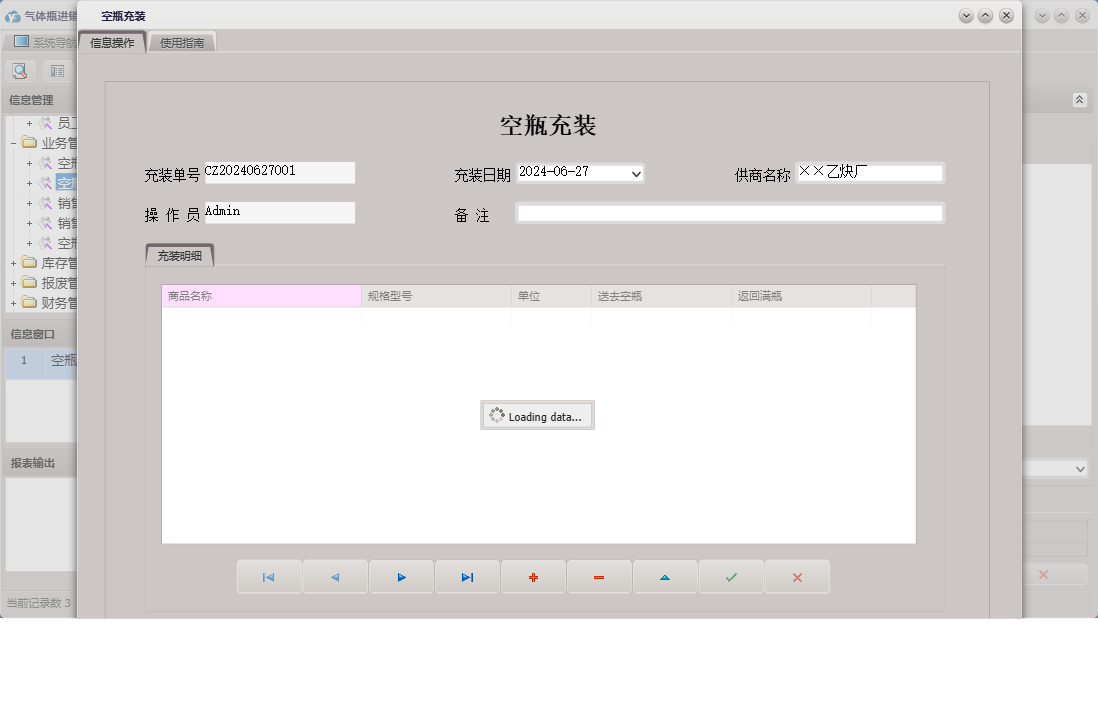Screen dimensions: 1098x725
Task: Advance to the next record
Action: [401, 576]
